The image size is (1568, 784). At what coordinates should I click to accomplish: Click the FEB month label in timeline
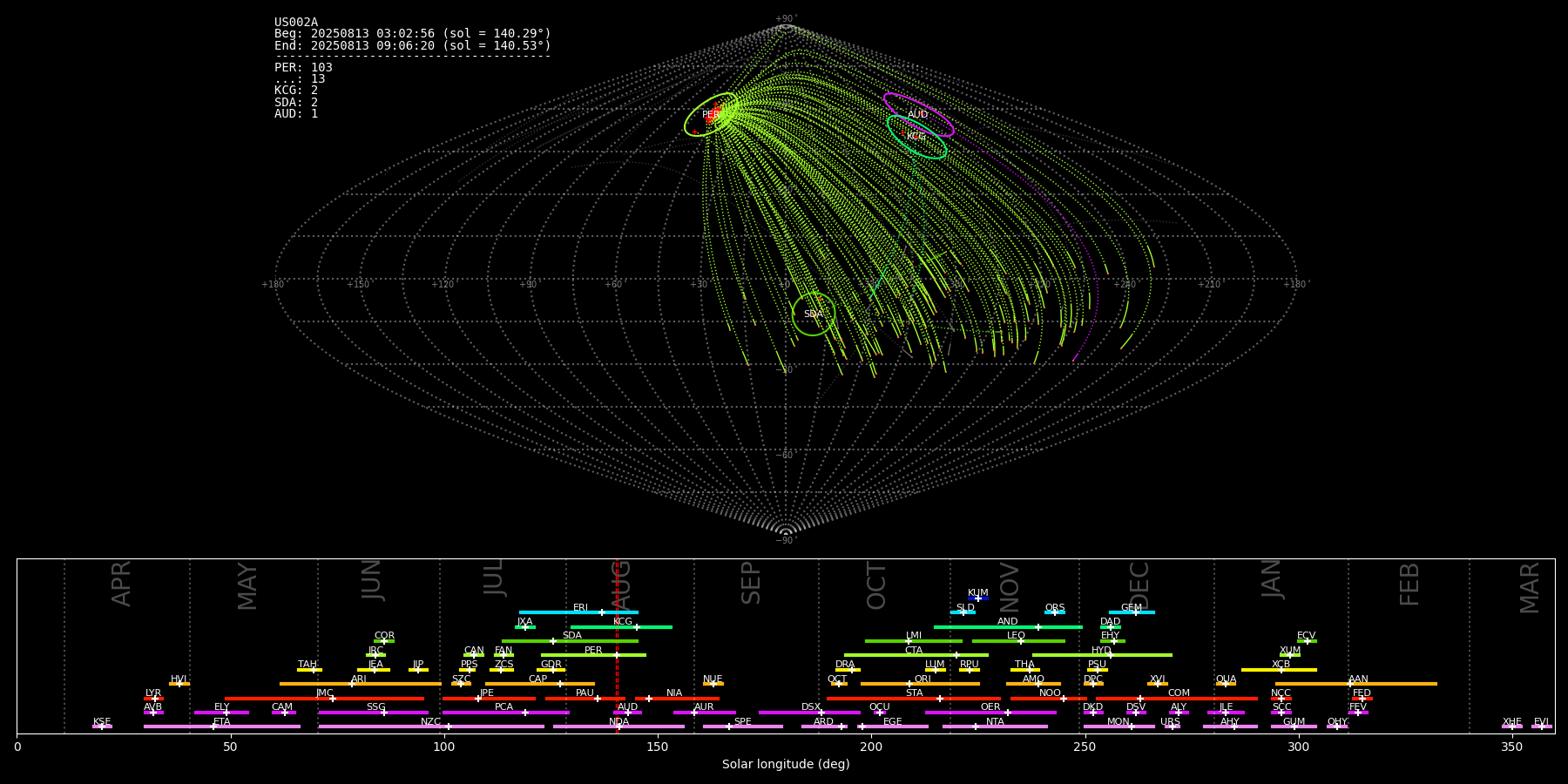click(1409, 585)
